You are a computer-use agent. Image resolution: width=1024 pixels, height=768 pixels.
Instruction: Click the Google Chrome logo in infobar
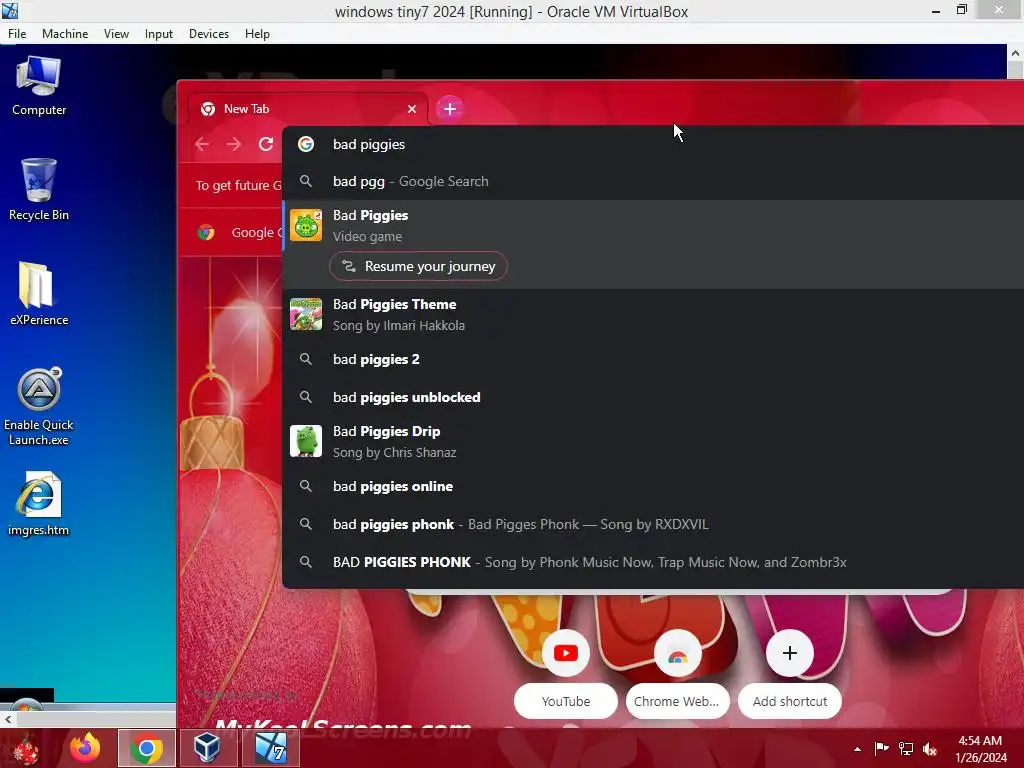click(x=206, y=232)
